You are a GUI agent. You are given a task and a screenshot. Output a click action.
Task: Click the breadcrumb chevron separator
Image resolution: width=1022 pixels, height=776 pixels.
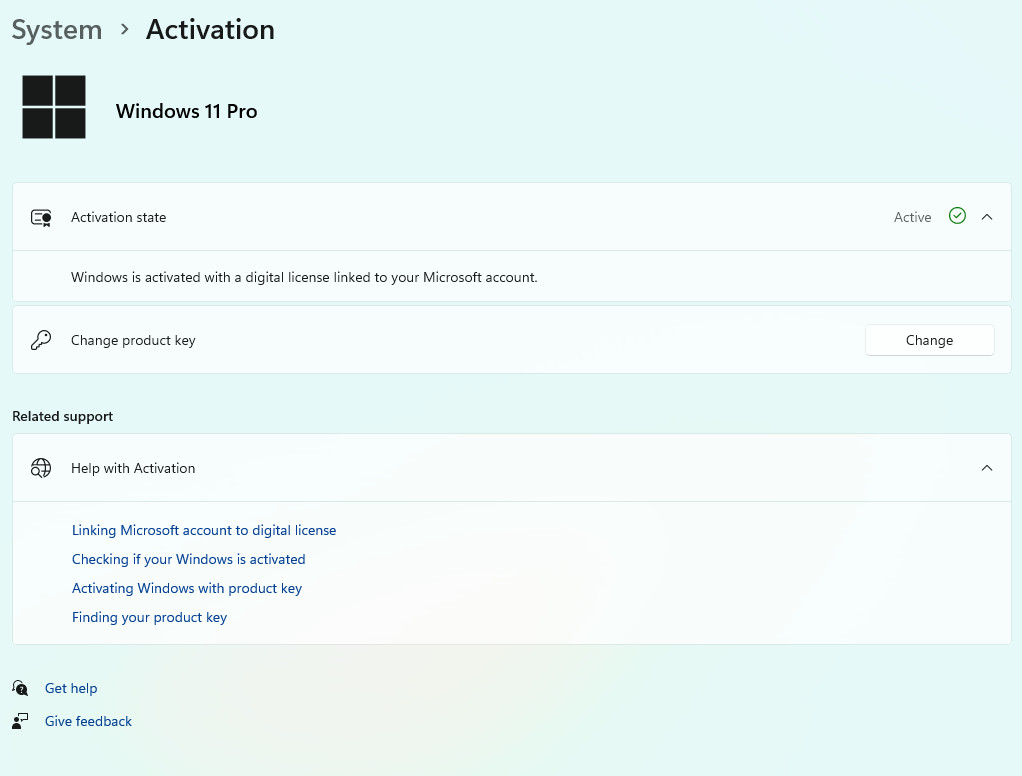pos(124,29)
